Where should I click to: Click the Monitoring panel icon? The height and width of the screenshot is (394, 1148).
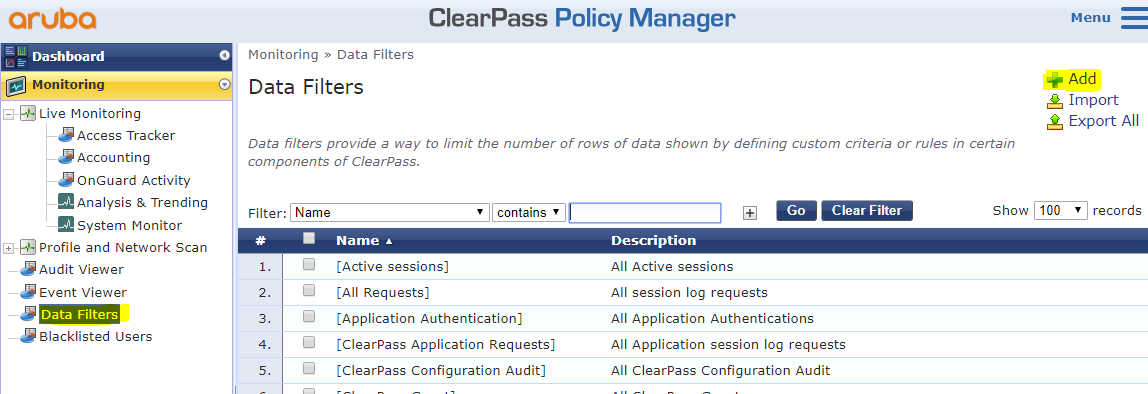(15, 86)
